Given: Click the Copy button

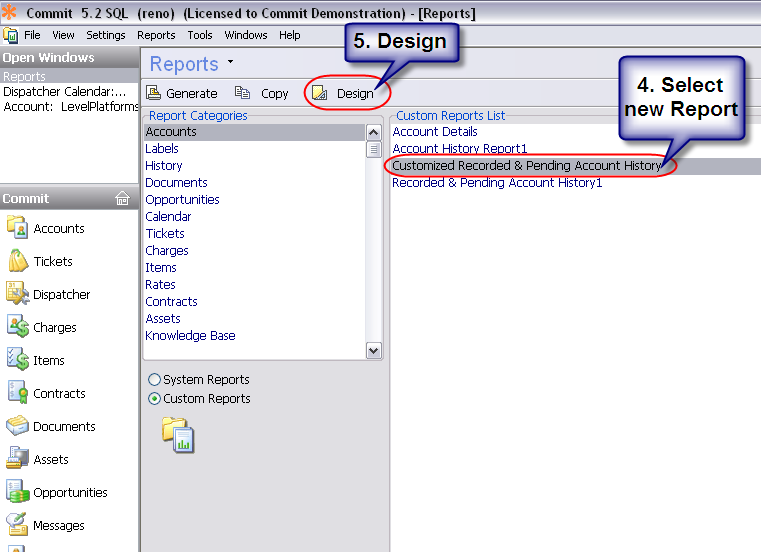Looking at the screenshot, I should pyautogui.click(x=263, y=93).
